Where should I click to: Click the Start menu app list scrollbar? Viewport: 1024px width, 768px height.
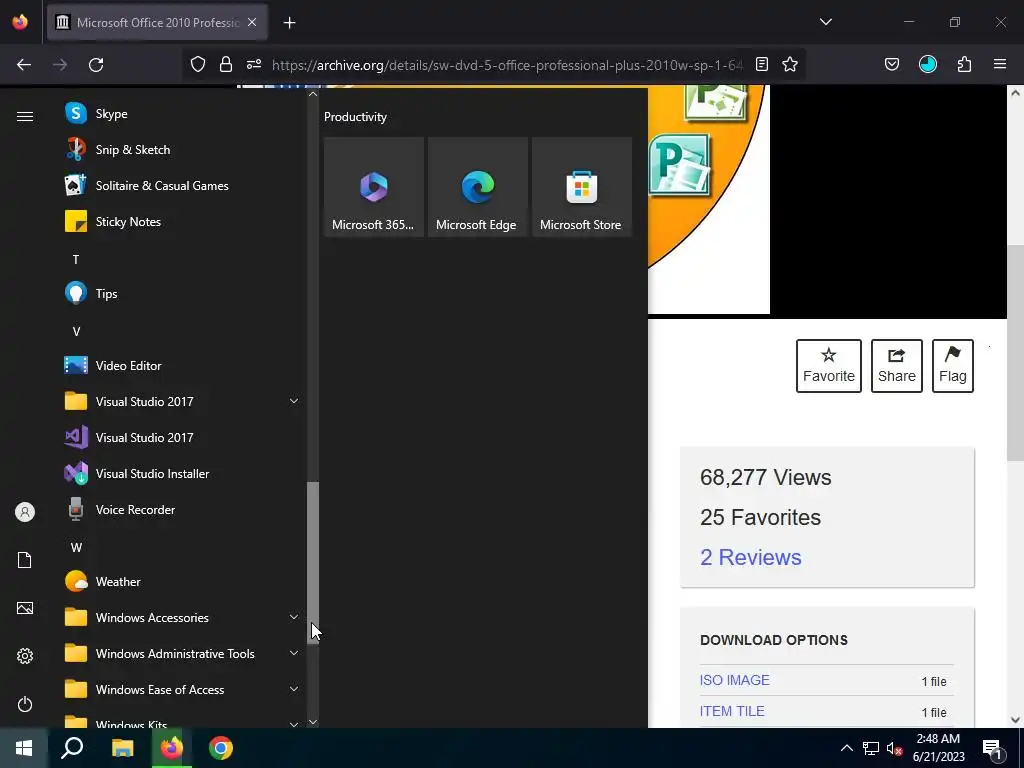point(313,563)
